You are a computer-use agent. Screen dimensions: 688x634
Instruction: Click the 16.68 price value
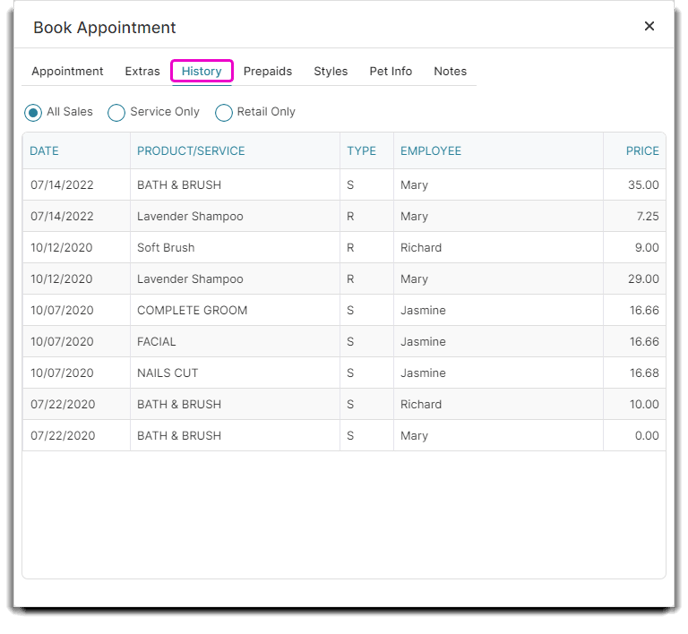[644, 373]
